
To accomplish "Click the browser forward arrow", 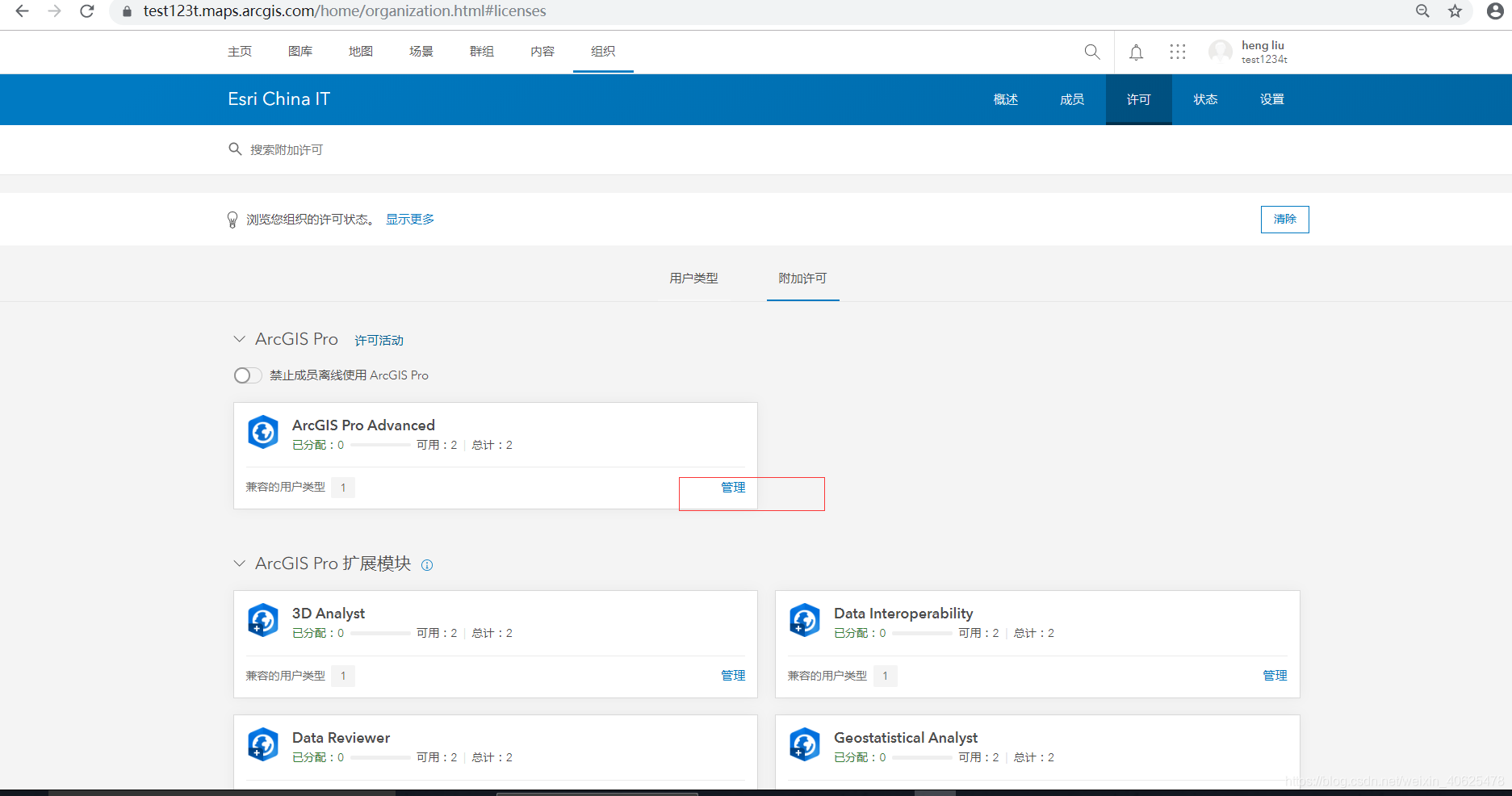I will click(54, 11).
